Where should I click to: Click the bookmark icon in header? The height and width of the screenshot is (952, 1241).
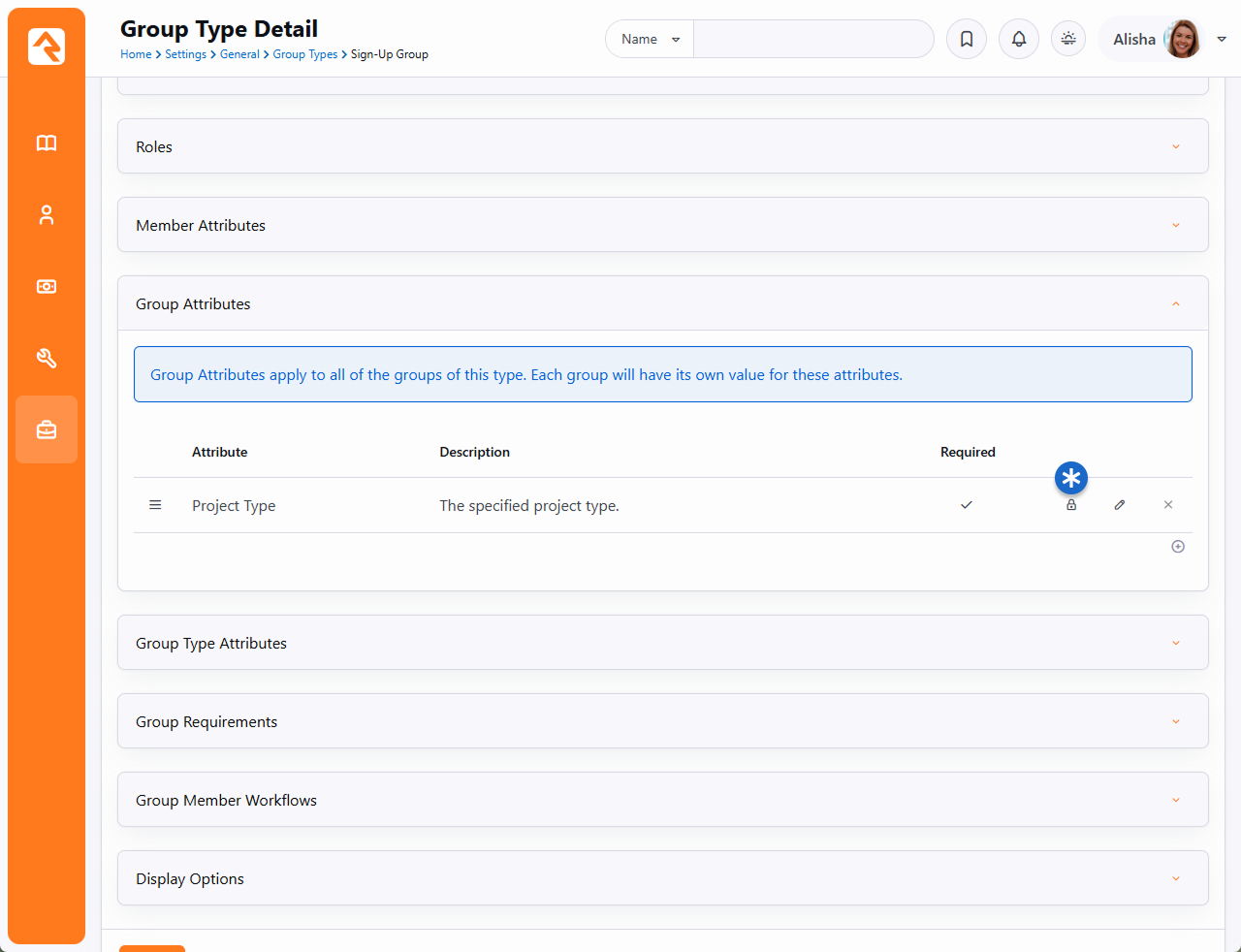pos(967,40)
